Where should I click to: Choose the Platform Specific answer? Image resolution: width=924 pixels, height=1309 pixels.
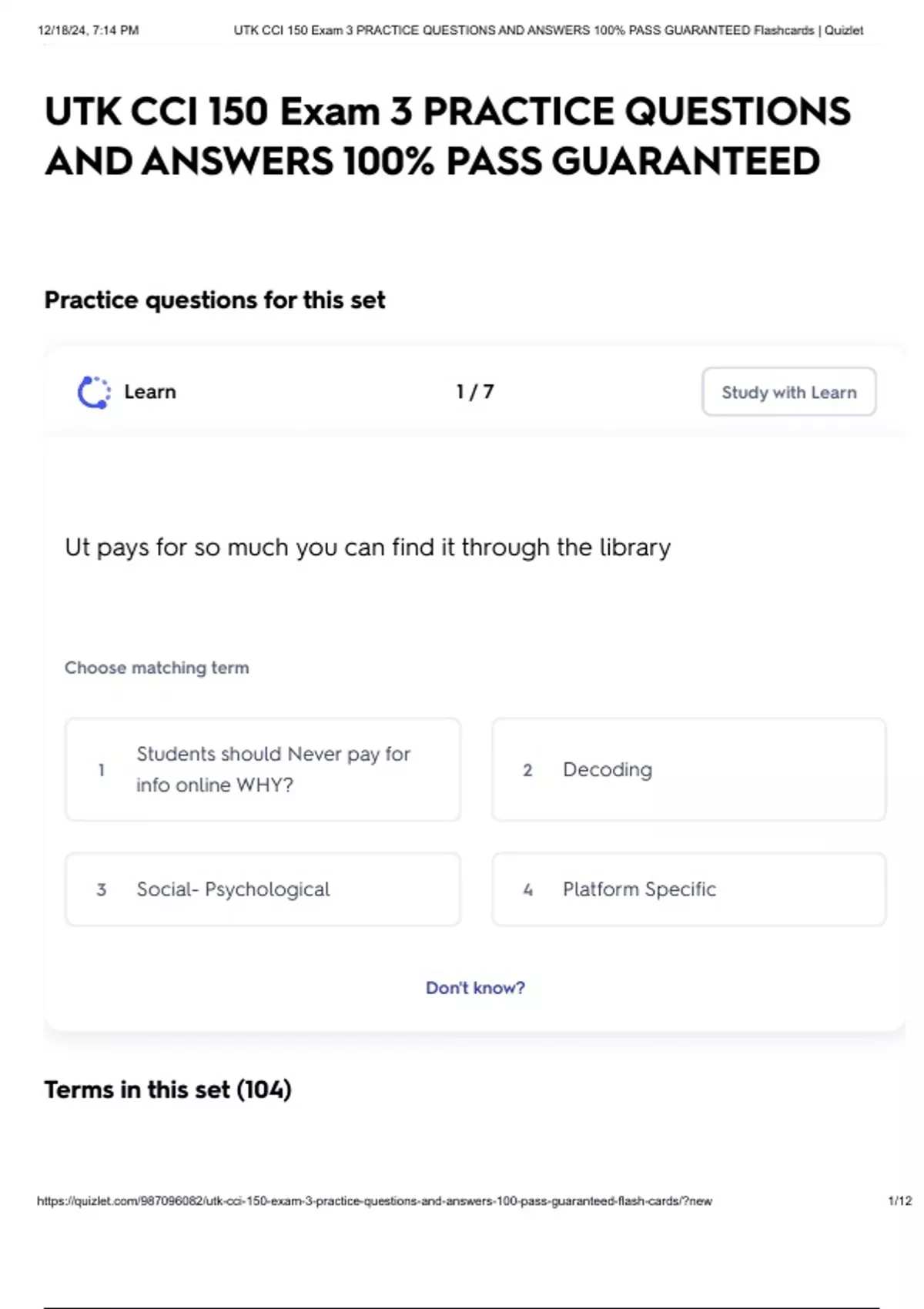click(688, 889)
